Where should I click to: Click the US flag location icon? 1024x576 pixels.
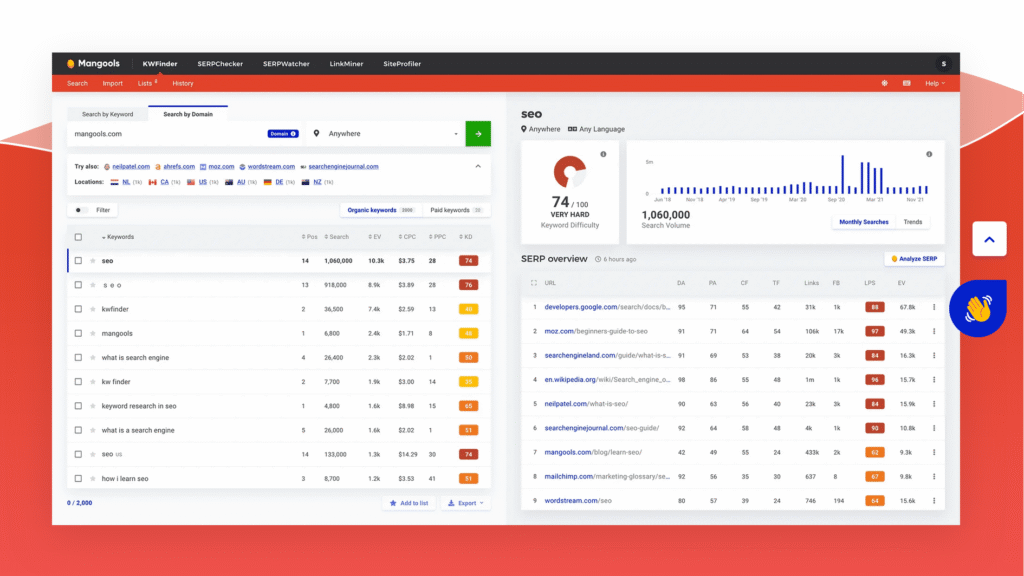point(191,182)
